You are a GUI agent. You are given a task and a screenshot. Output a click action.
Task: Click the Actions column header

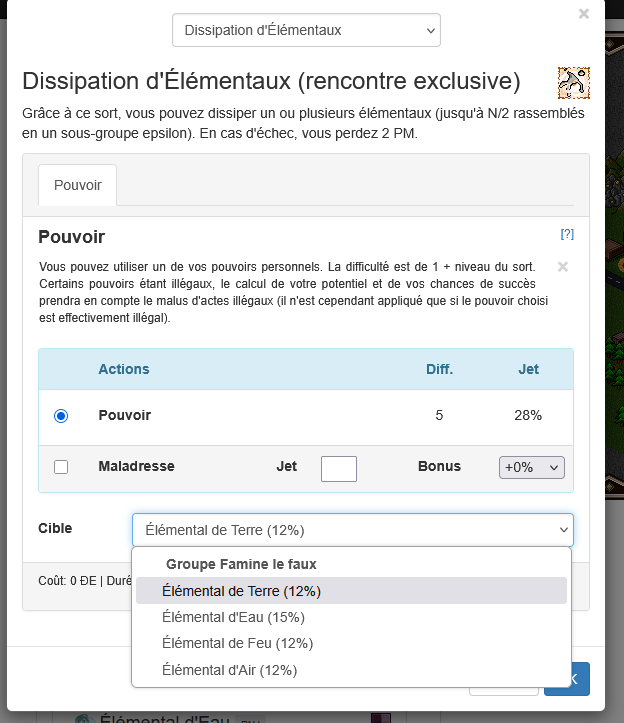[x=124, y=369]
